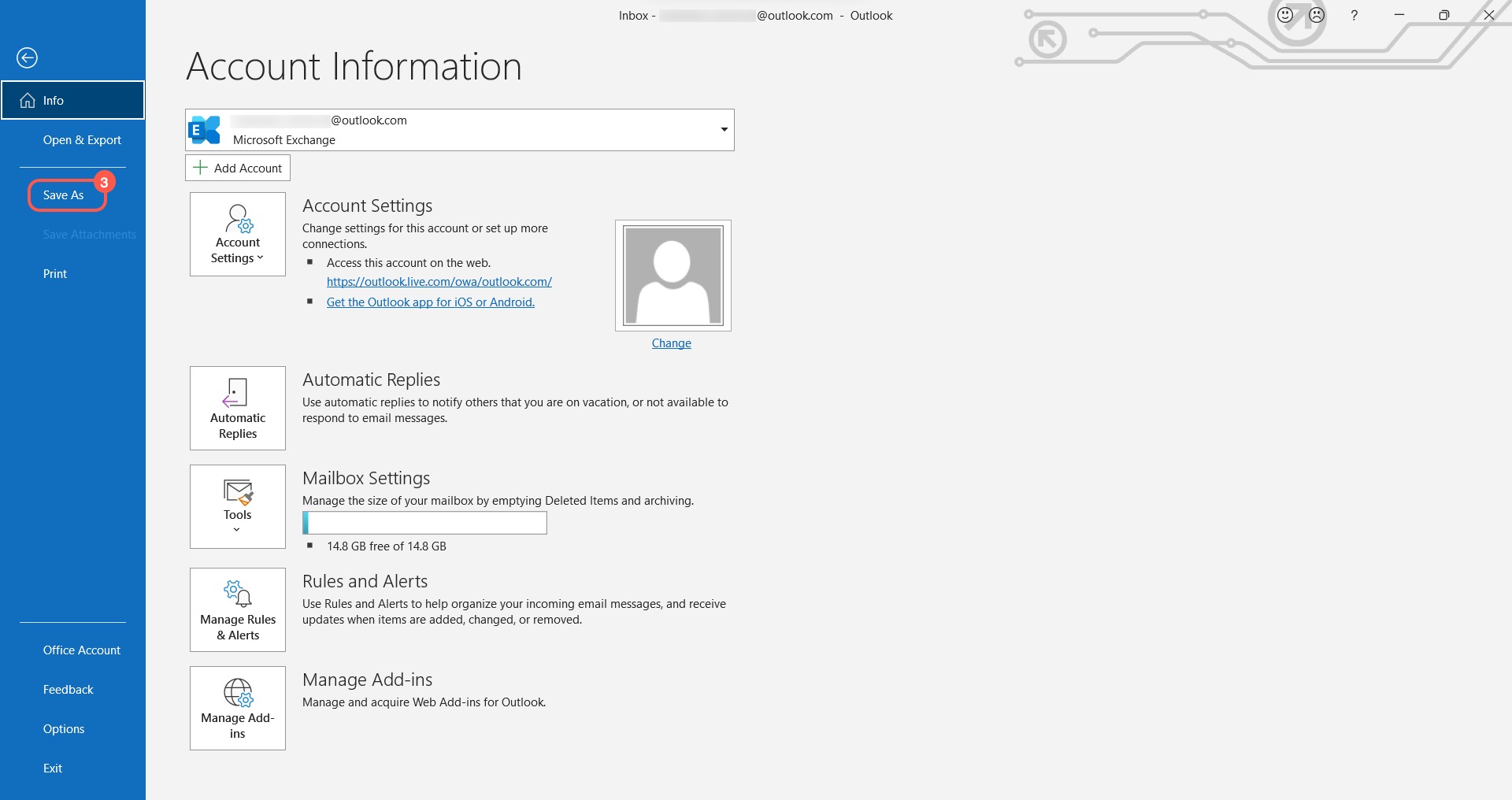This screenshot has height=800, width=1512.
Task: Open Office Account page
Action: 82,650
